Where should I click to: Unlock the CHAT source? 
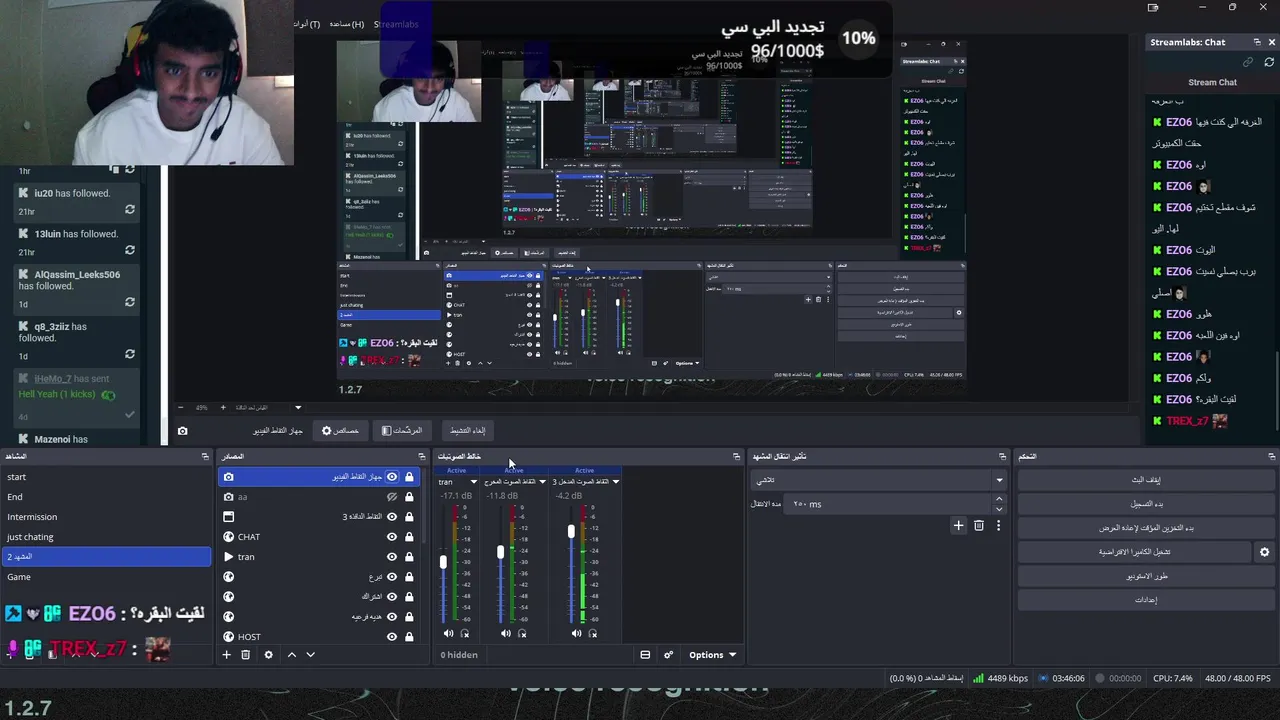(409, 537)
